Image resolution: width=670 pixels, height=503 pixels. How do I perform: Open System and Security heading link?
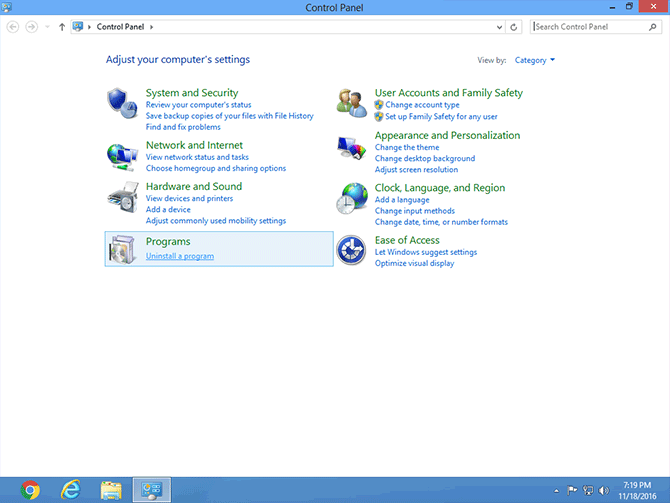[192, 93]
